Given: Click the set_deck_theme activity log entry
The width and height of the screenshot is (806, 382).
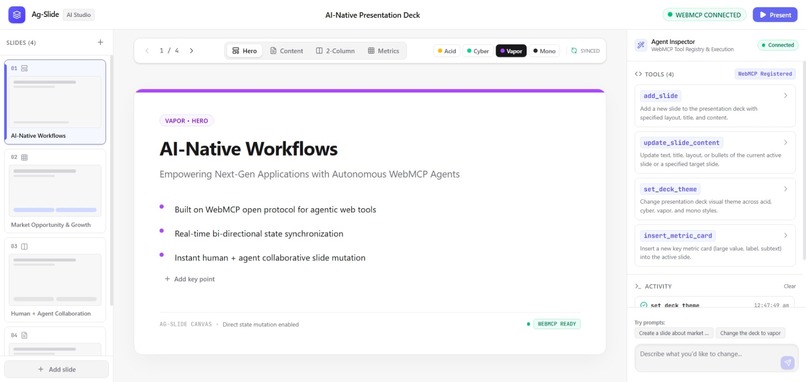Looking at the screenshot, I should (715, 303).
